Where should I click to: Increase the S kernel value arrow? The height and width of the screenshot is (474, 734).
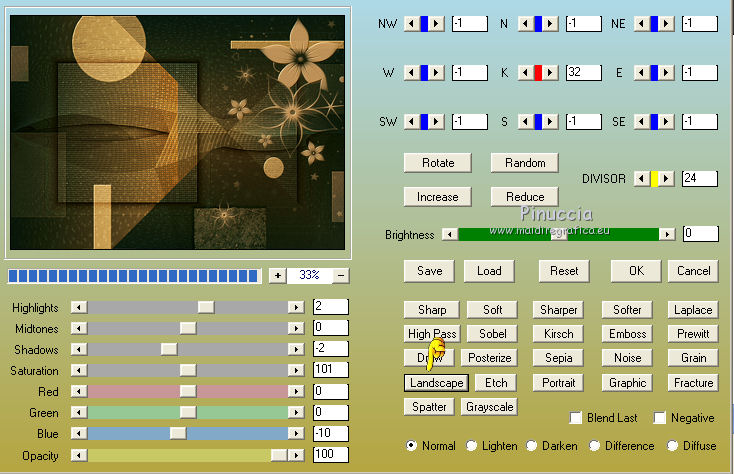pyautogui.click(x=550, y=122)
